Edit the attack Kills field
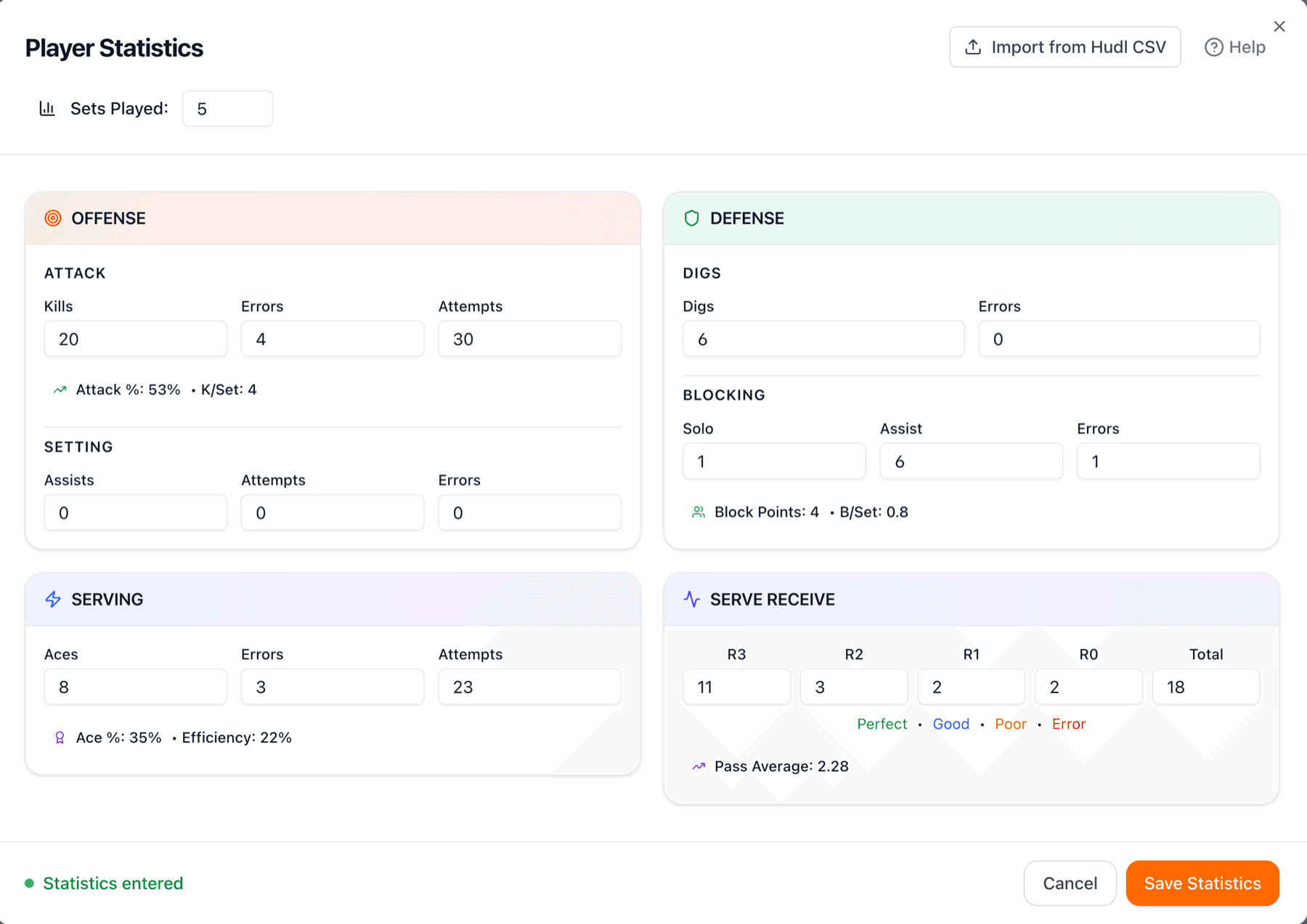Viewport: 1307px width, 924px height. click(x=136, y=339)
